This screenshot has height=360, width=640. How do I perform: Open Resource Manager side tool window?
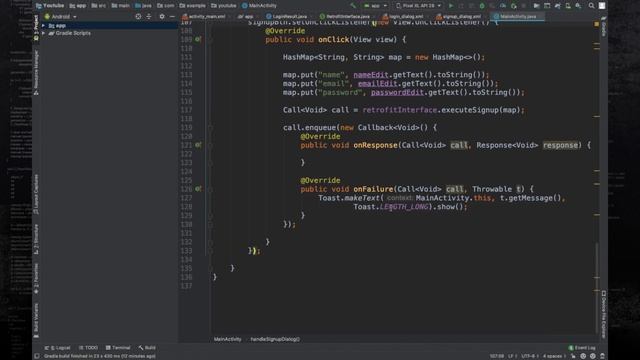pos(36,73)
